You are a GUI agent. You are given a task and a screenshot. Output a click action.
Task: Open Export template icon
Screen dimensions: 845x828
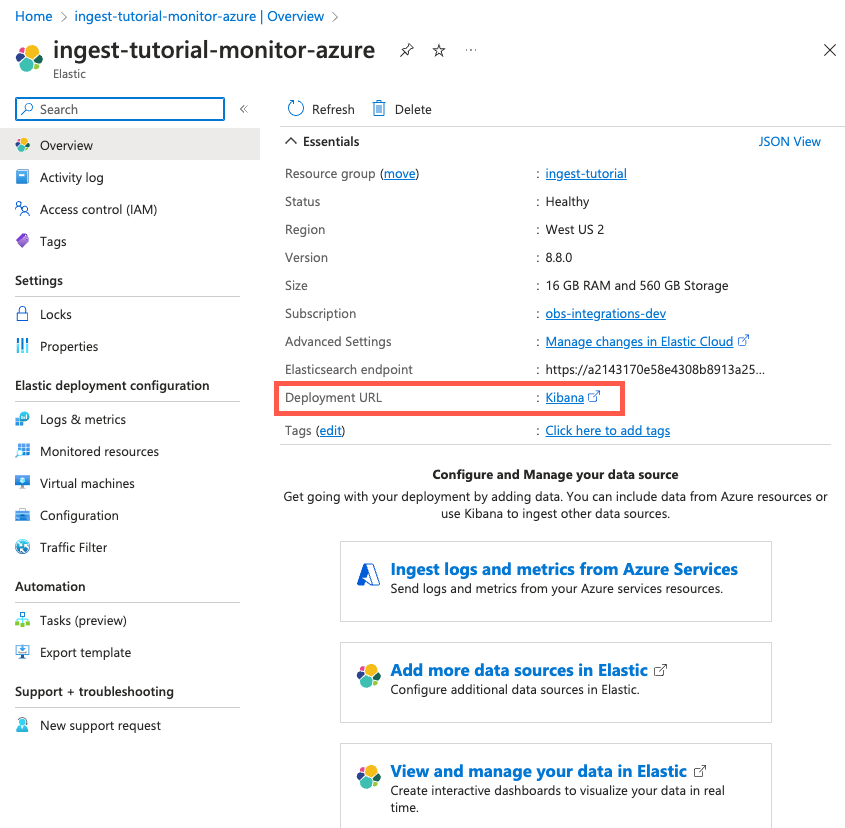click(x=22, y=652)
